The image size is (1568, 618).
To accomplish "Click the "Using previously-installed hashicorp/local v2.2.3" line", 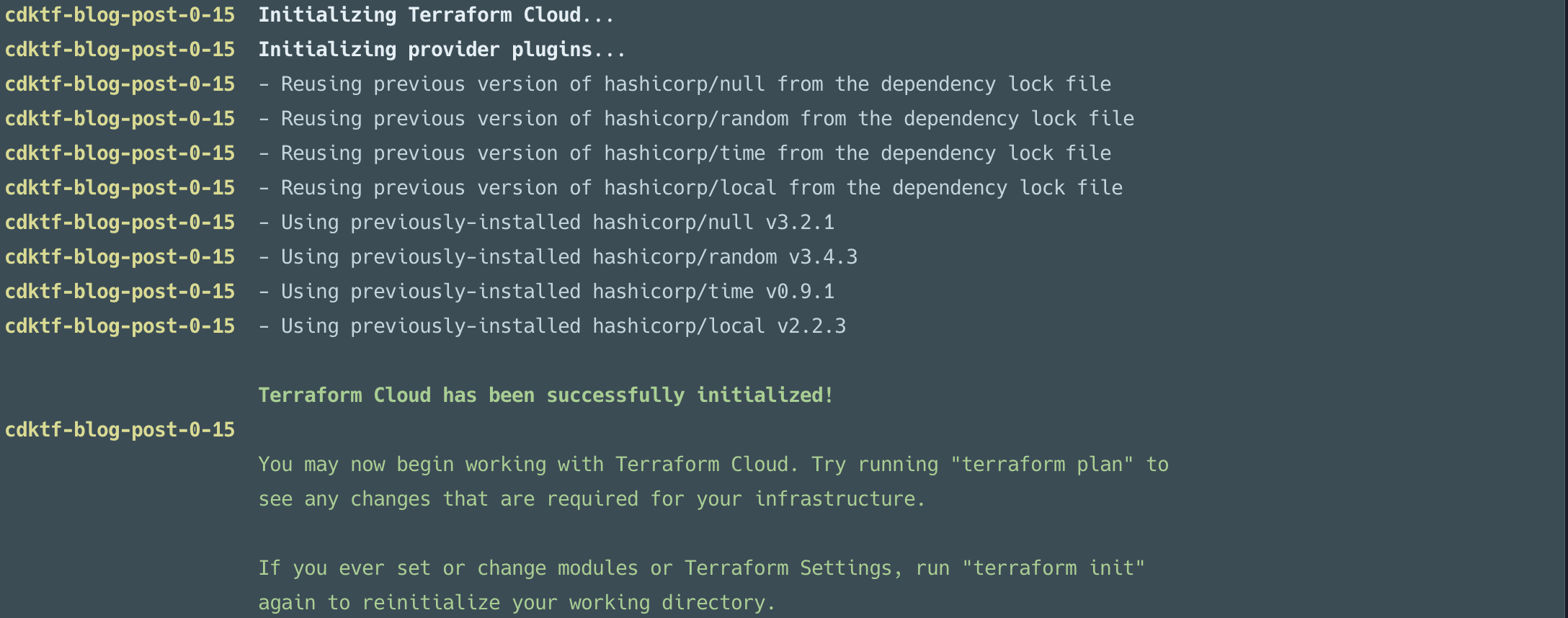I will (x=552, y=326).
